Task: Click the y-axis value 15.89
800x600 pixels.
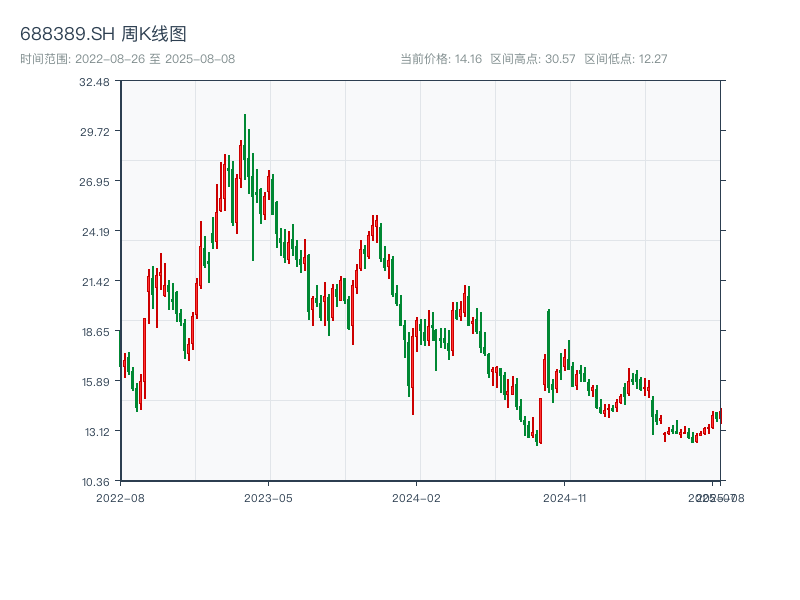Action: [96, 382]
